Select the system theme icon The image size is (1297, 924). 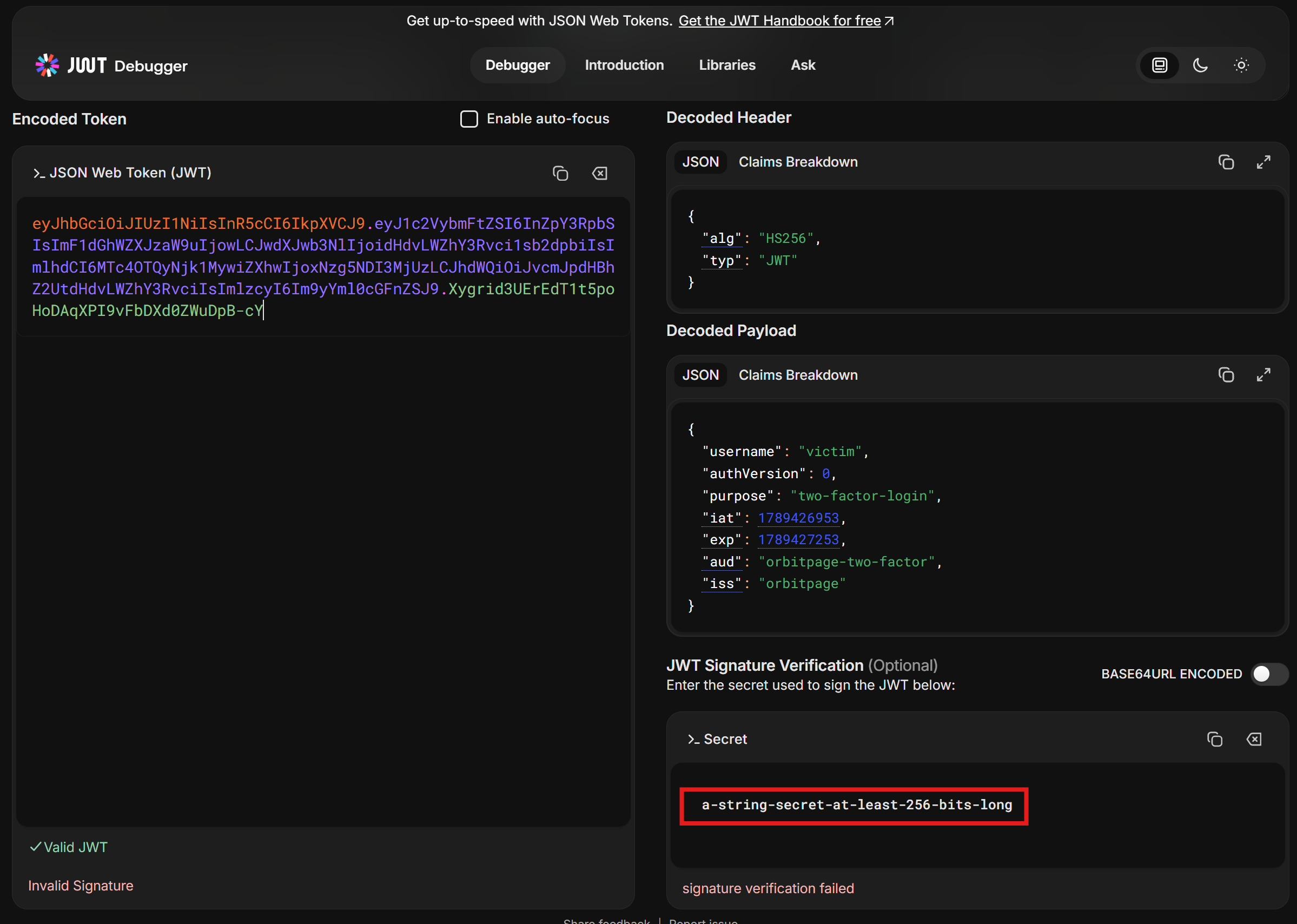coord(1159,65)
